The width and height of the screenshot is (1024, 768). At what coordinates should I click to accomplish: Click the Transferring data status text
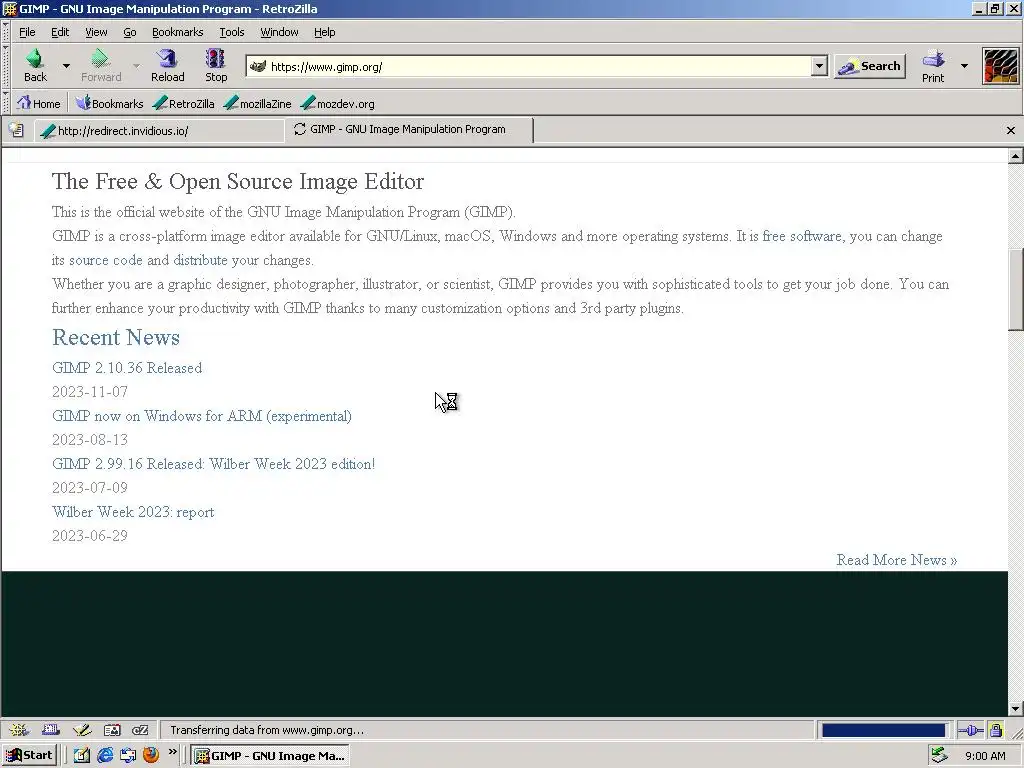[267, 730]
